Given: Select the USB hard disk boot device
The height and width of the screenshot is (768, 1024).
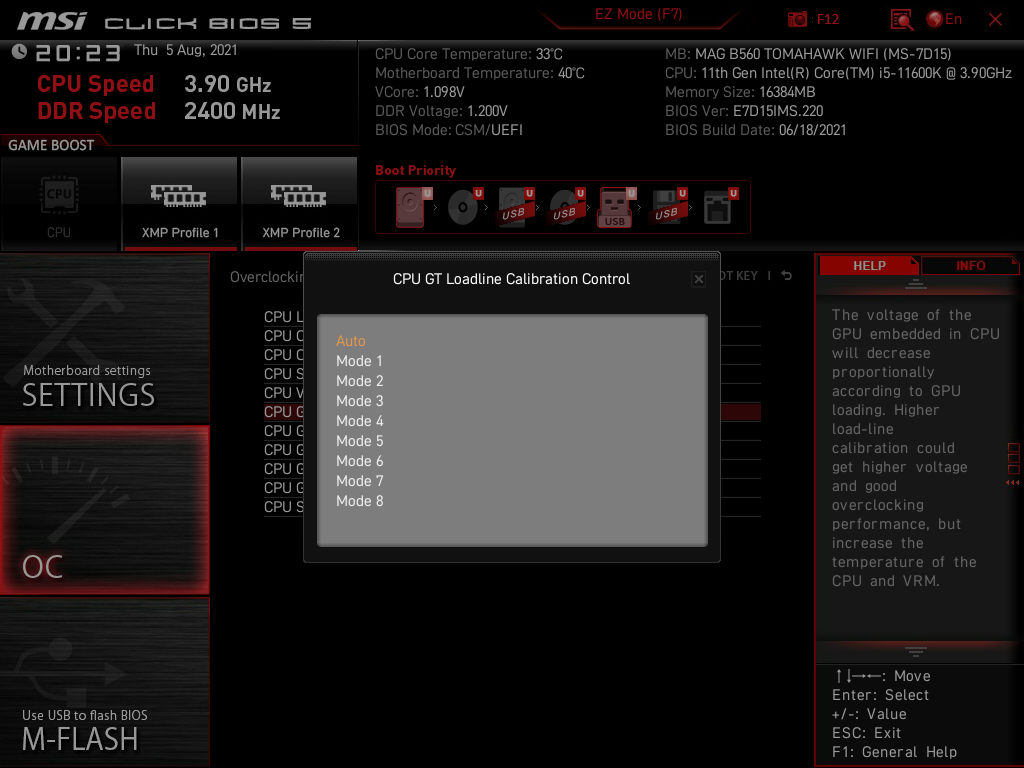Looking at the screenshot, I should point(515,207).
